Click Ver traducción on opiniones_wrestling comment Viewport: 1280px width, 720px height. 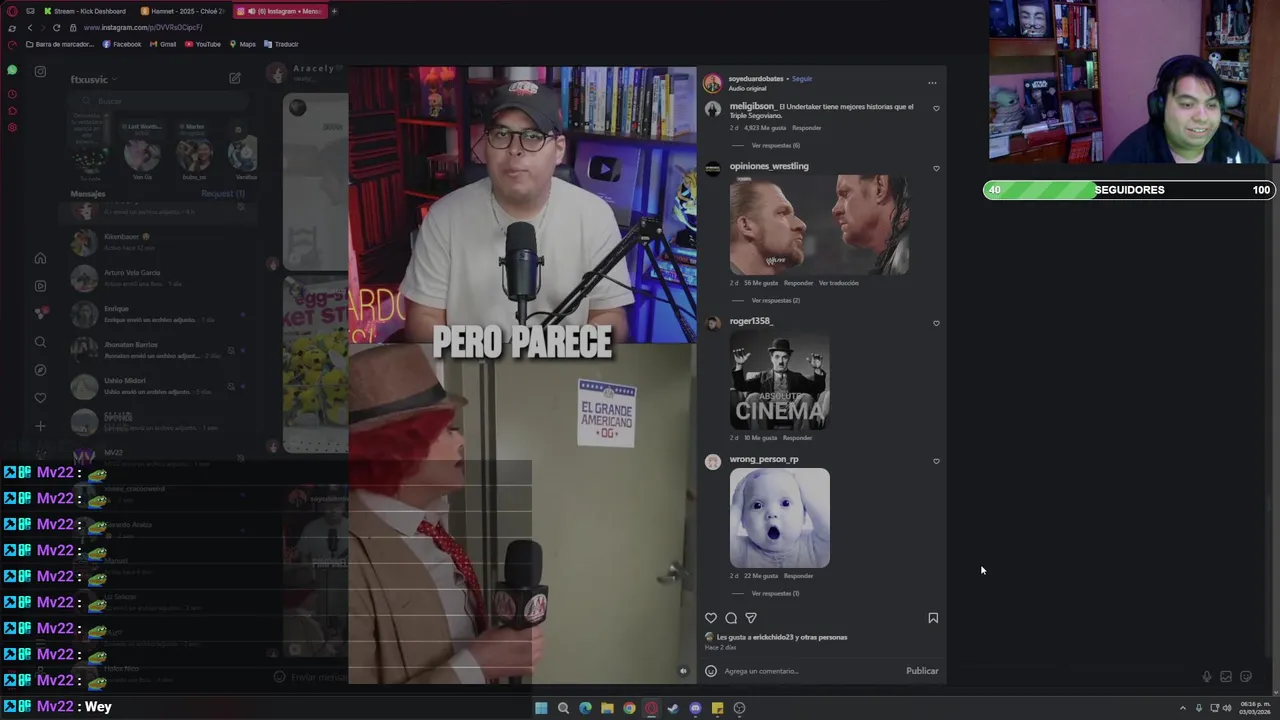pos(838,283)
